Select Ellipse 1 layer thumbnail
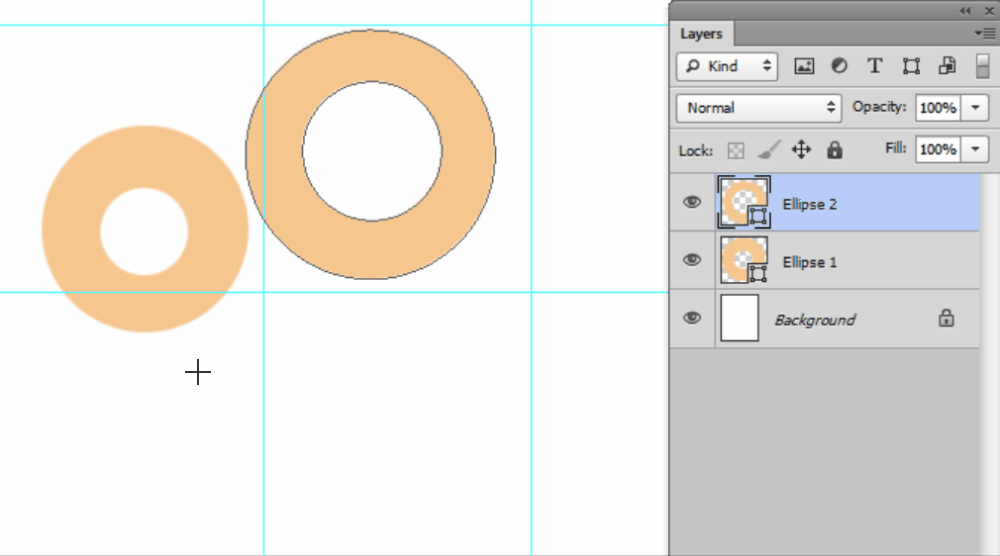This screenshot has width=1000, height=556. tap(744, 260)
